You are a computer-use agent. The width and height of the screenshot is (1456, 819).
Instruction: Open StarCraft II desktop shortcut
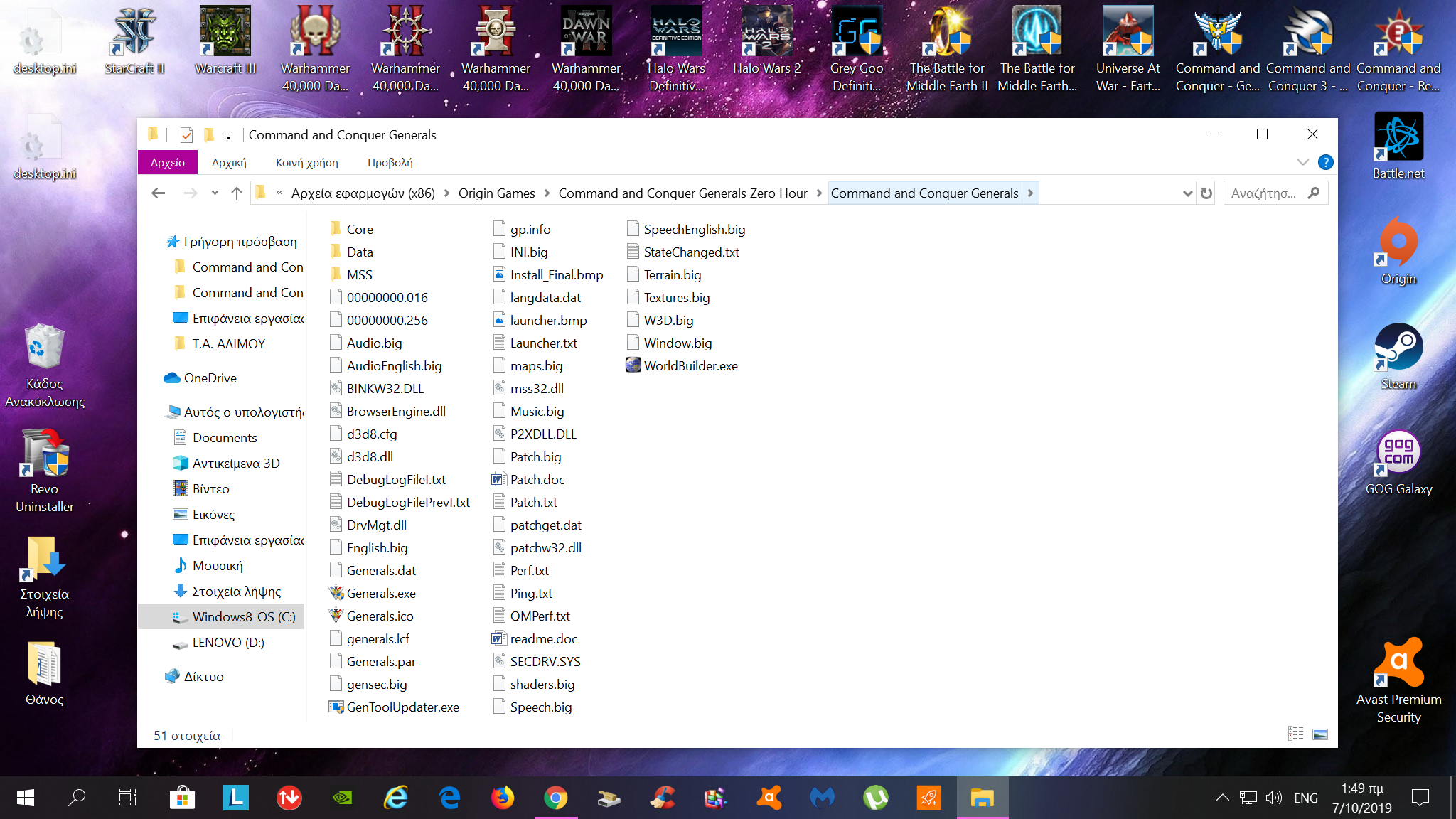134,41
